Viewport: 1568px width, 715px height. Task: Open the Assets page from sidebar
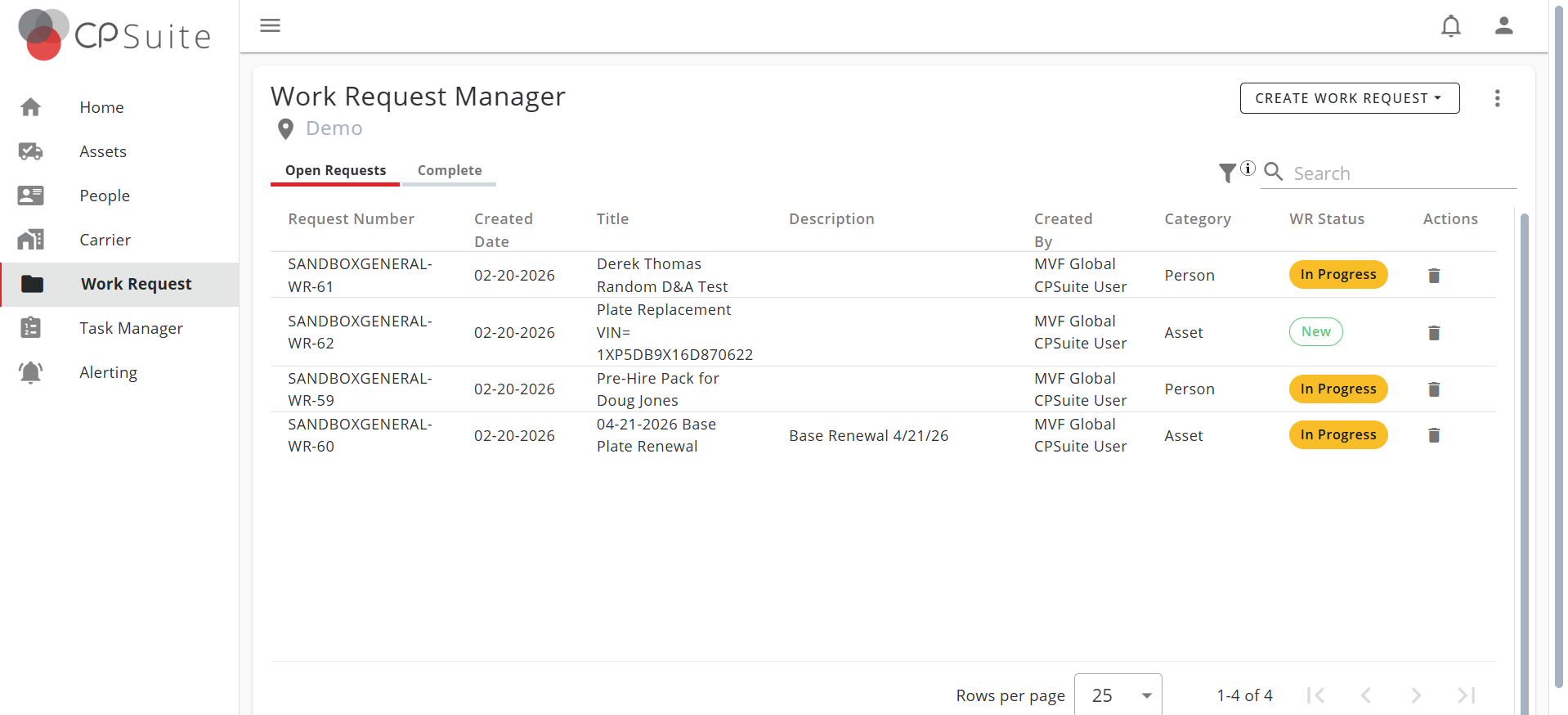(x=103, y=151)
